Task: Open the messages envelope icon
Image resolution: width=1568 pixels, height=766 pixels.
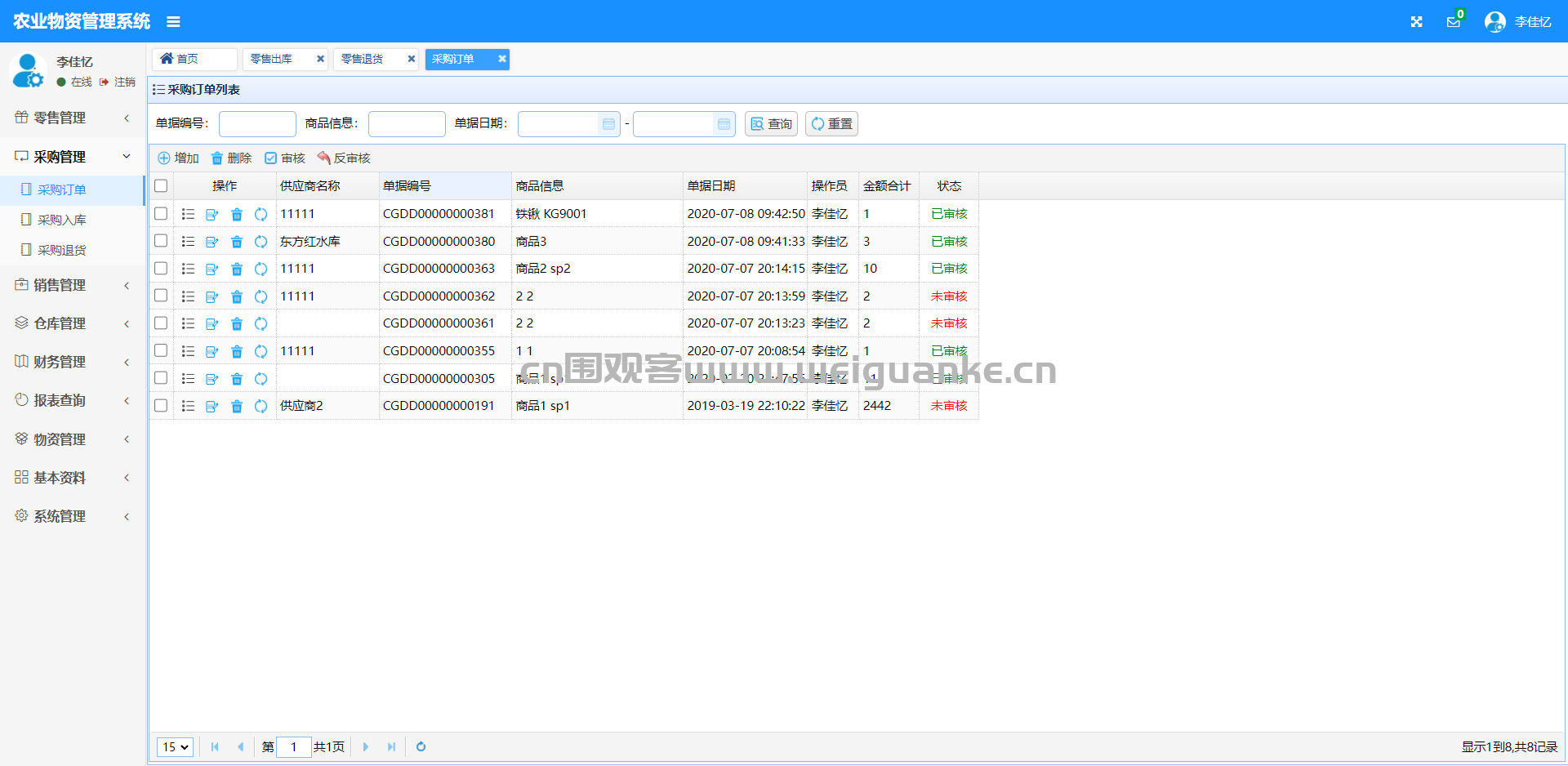Action: pos(1454,22)
